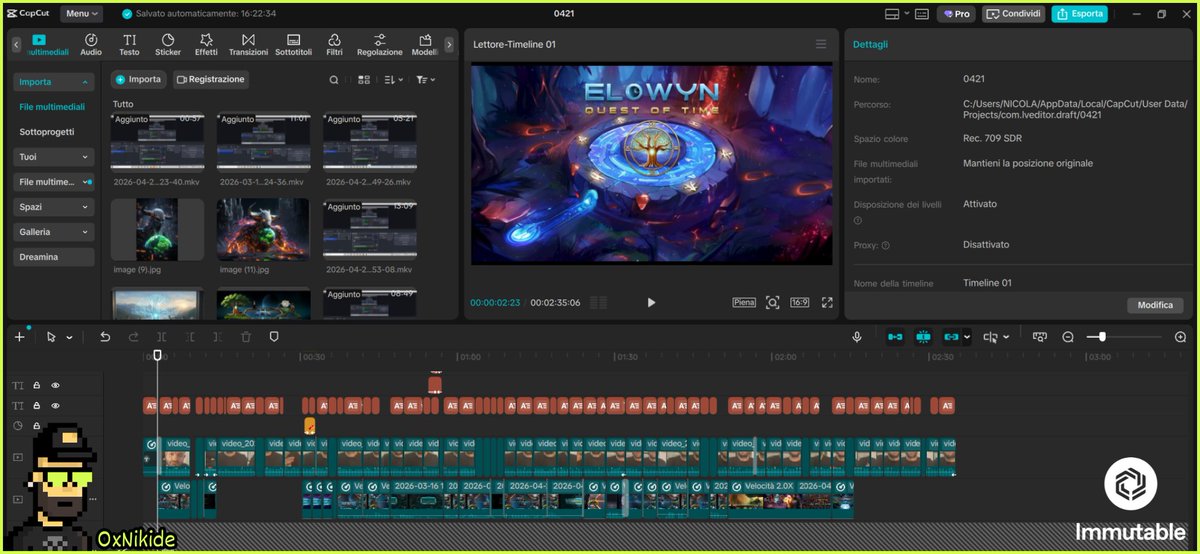Screen dimensions: 1200x554
Task: Click the timeline zoom slider handle
Action: 1102,337
